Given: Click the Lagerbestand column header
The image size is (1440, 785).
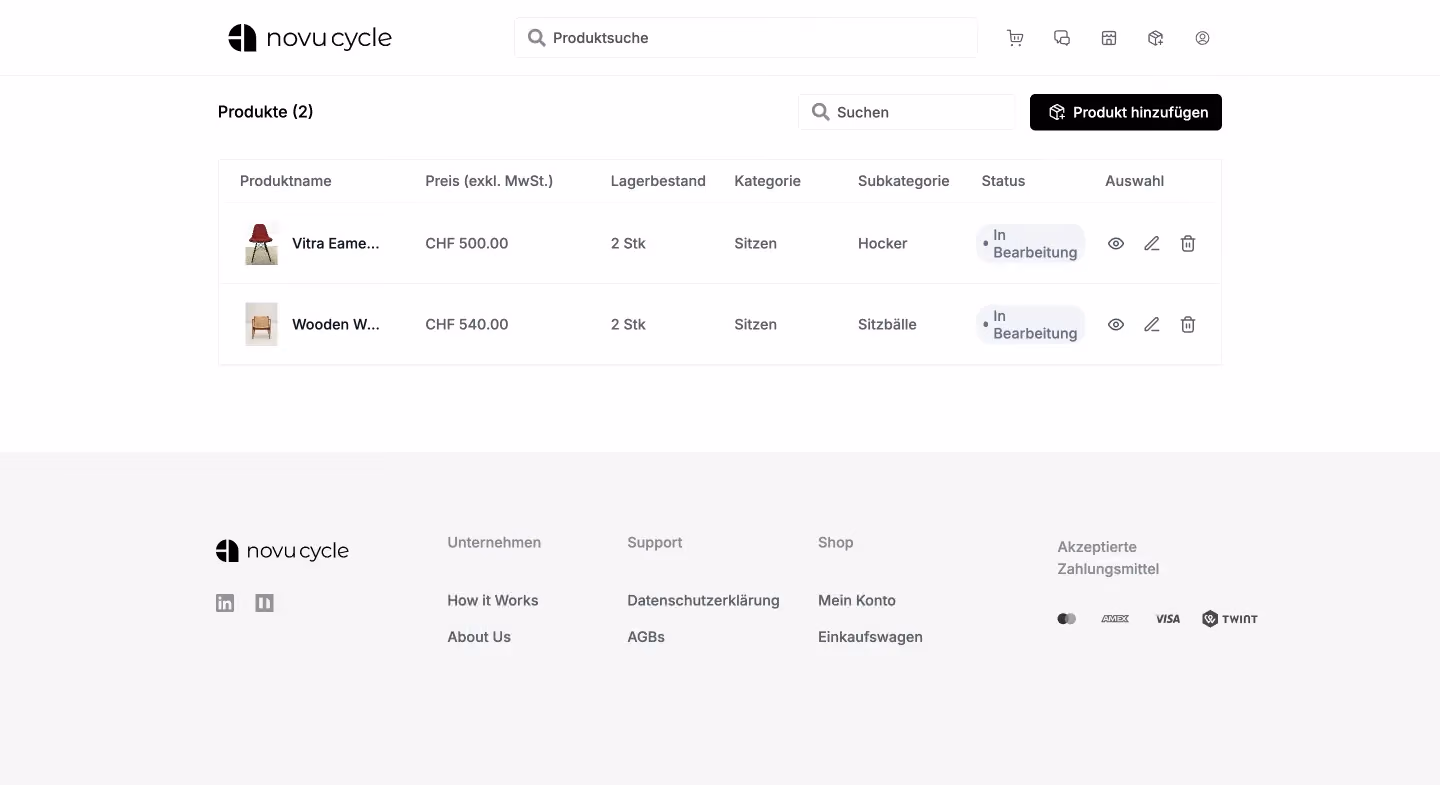Looking at the screenshot, I should point(658,181).
